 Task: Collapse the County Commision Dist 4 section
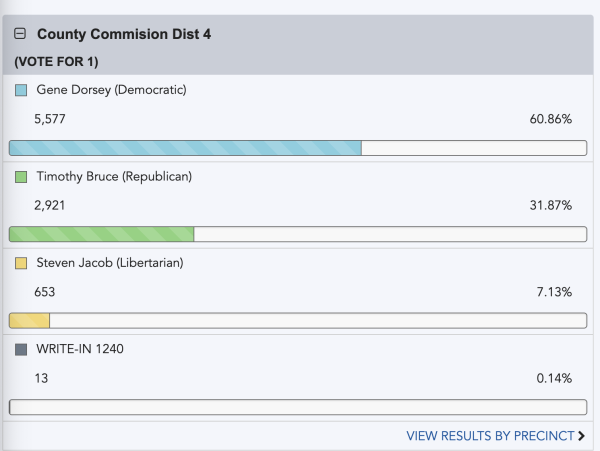21,34
